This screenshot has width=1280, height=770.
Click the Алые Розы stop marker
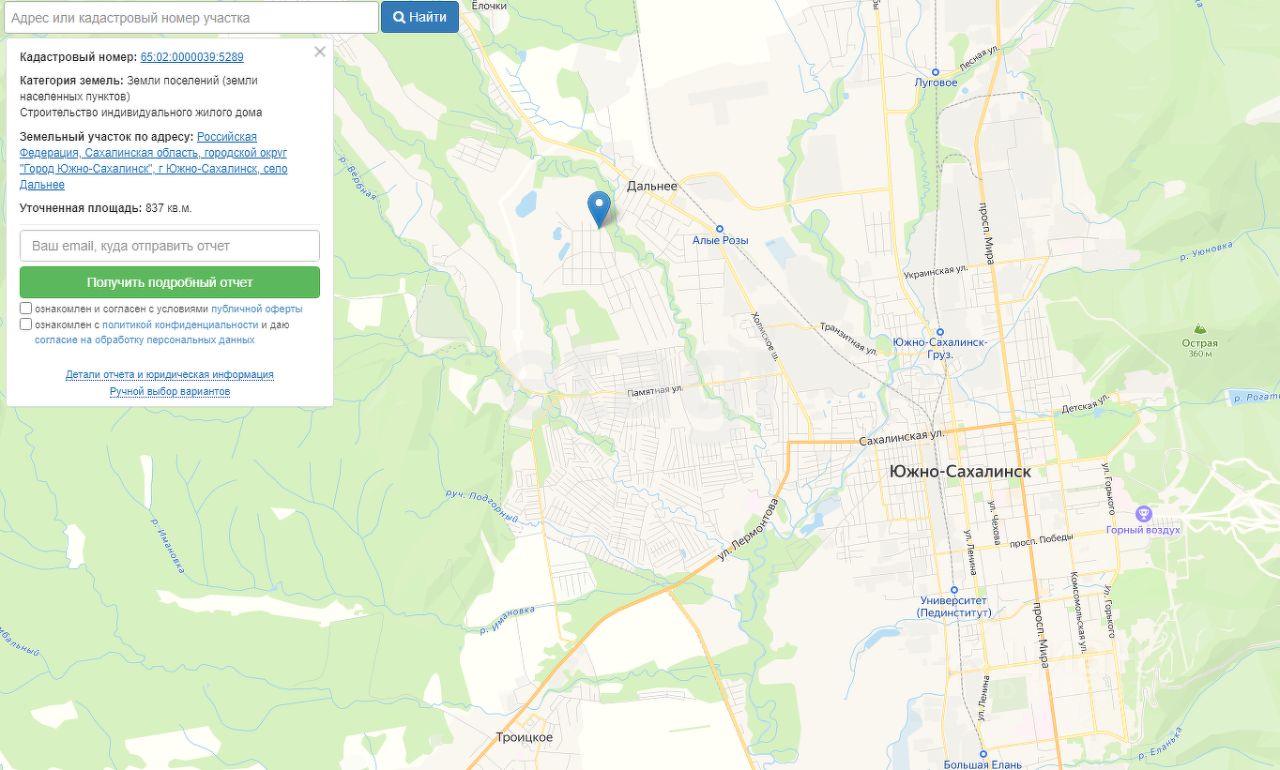click(x=720, y=229)
